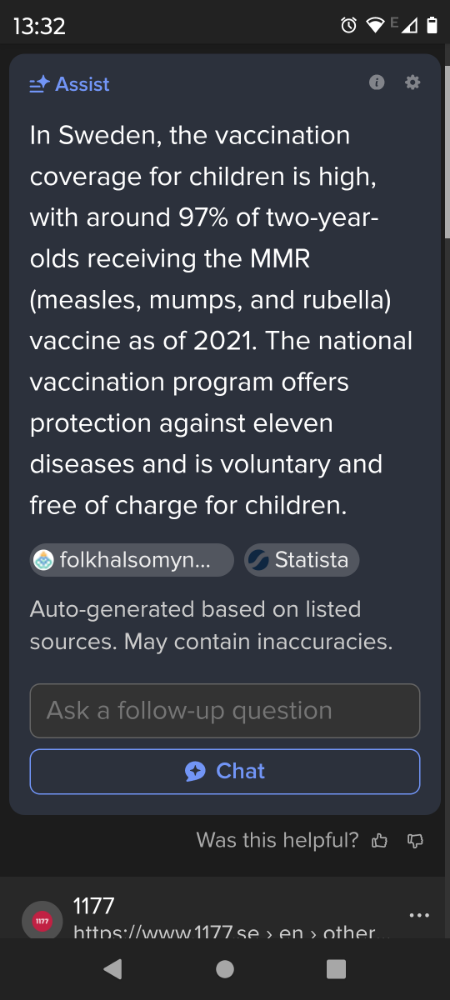Open the 1177 search result title
This screenshot has width=450, height=1000.
point(94,905)
